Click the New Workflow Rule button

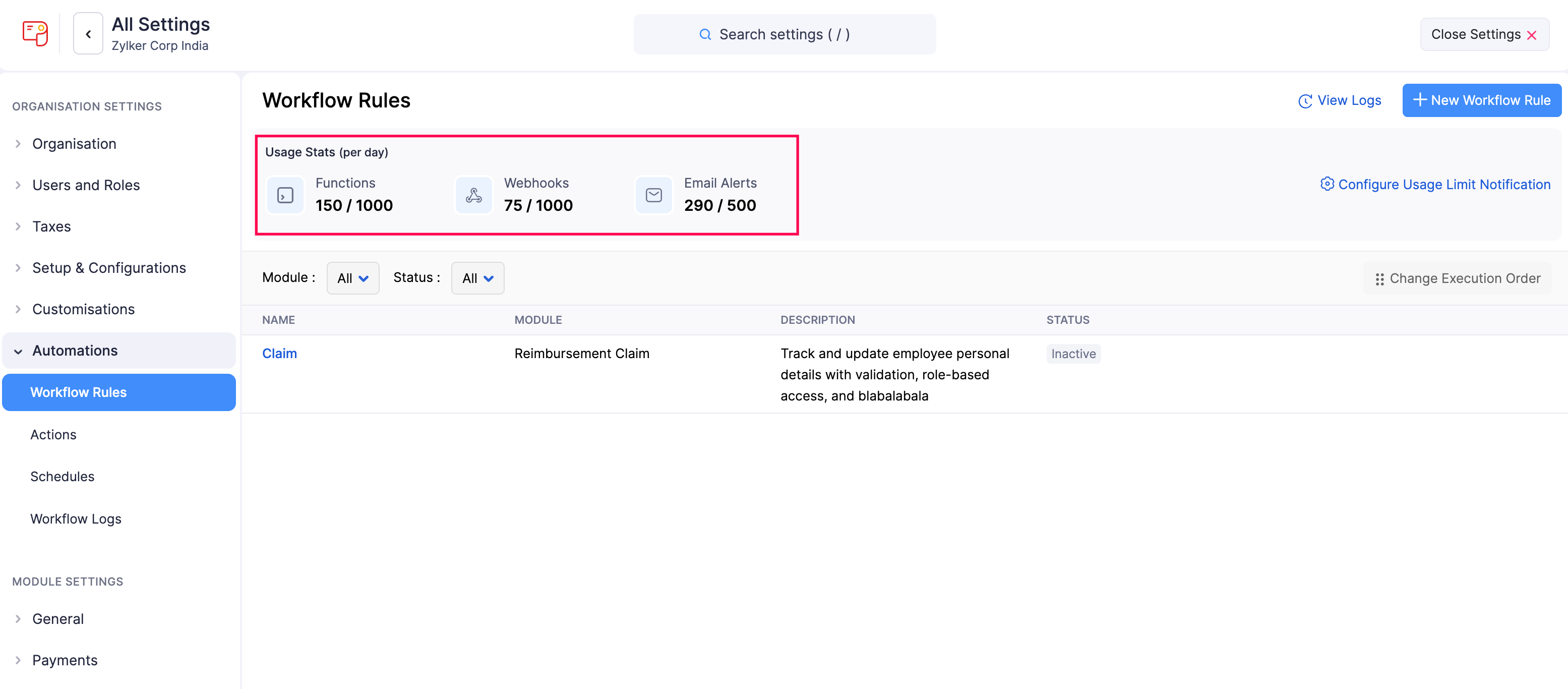tap(1482, 100)
